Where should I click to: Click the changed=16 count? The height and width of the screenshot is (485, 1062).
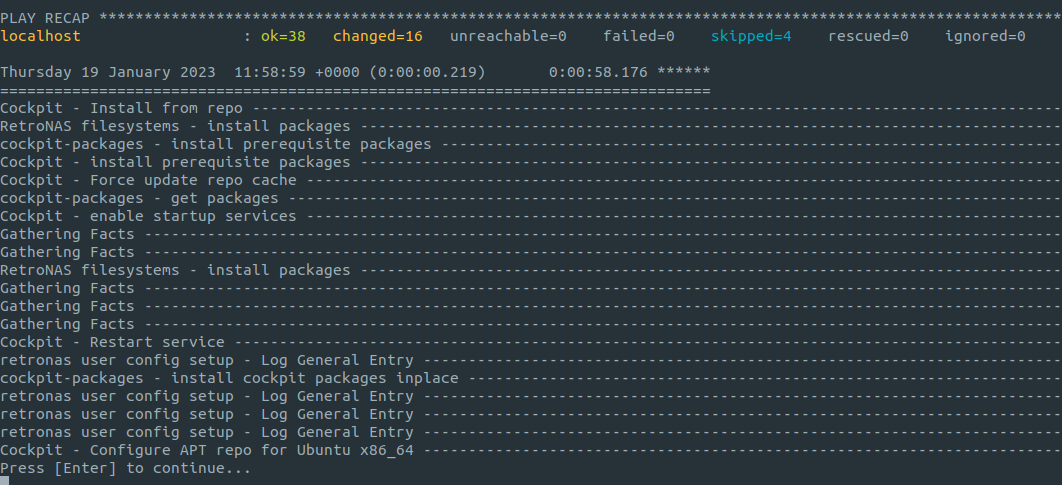pyautogui.click(x=378, y=36)
